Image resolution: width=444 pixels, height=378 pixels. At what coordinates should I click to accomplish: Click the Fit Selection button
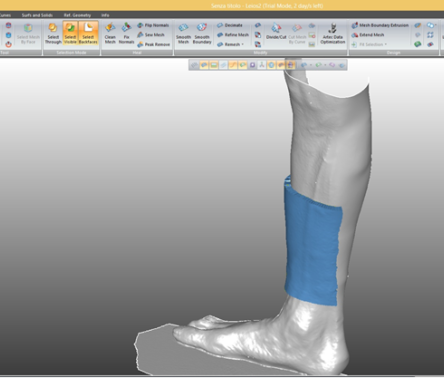tap(367, 44)
